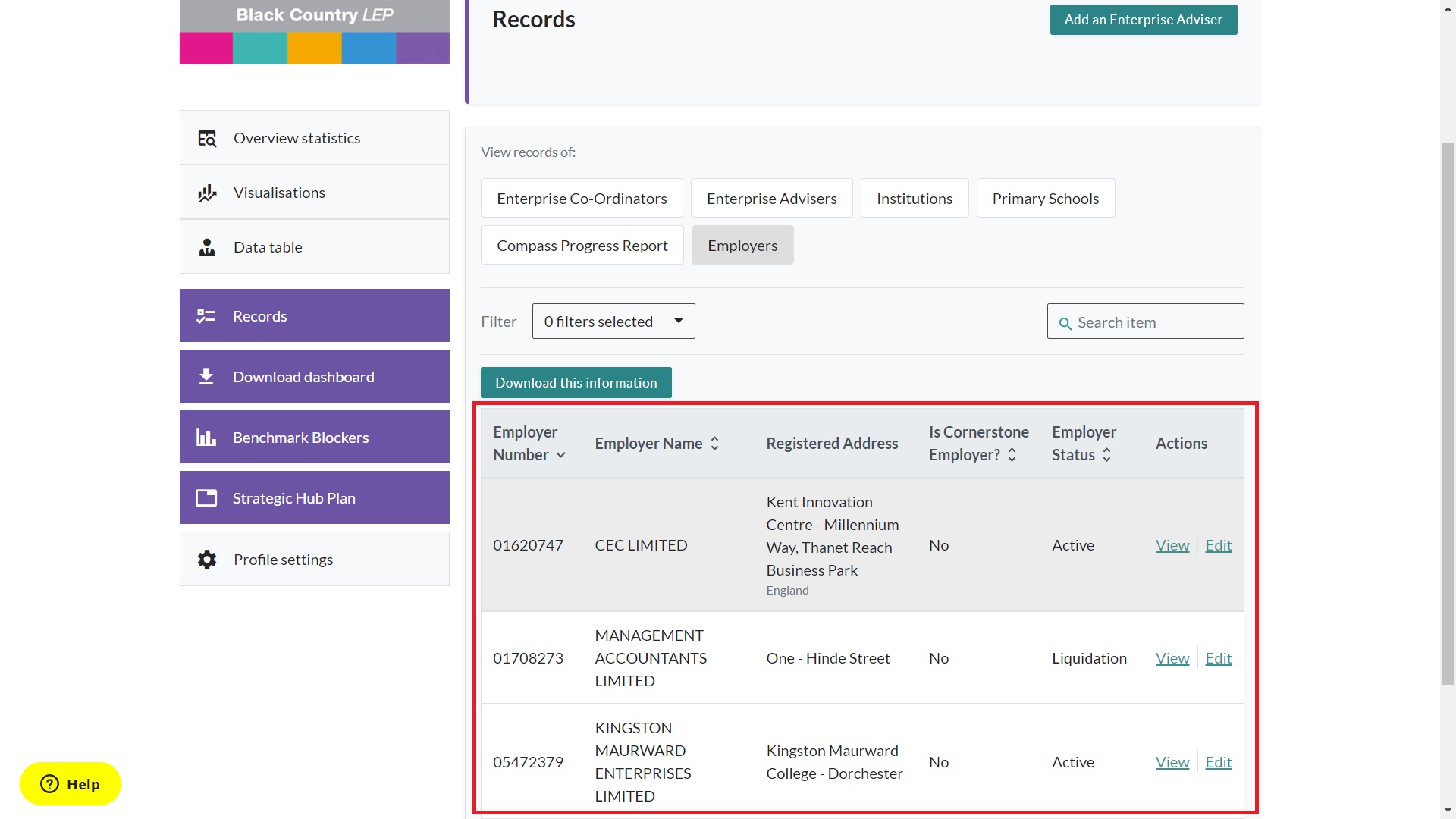Edit CEC LIMITED record
This screenshot has width=1456, height=819.
tap(1219, 545)
